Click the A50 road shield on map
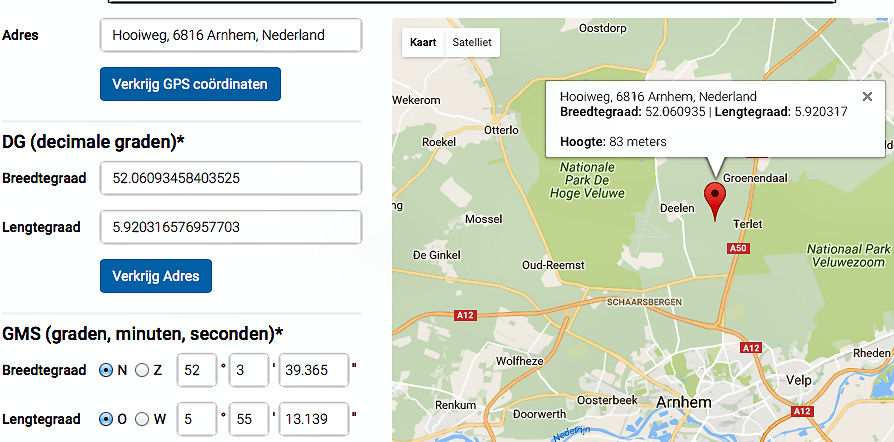The image size is (894, 442). coord(738,248)
